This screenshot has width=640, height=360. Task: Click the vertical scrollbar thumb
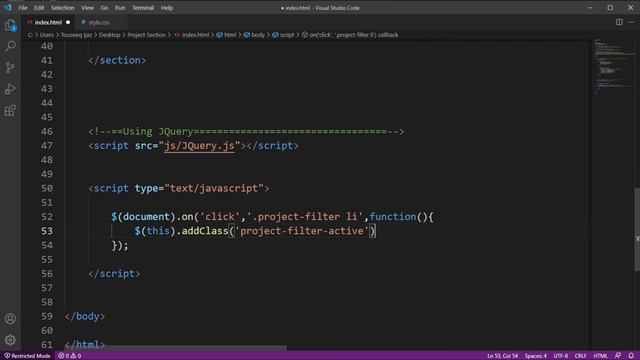637,229
